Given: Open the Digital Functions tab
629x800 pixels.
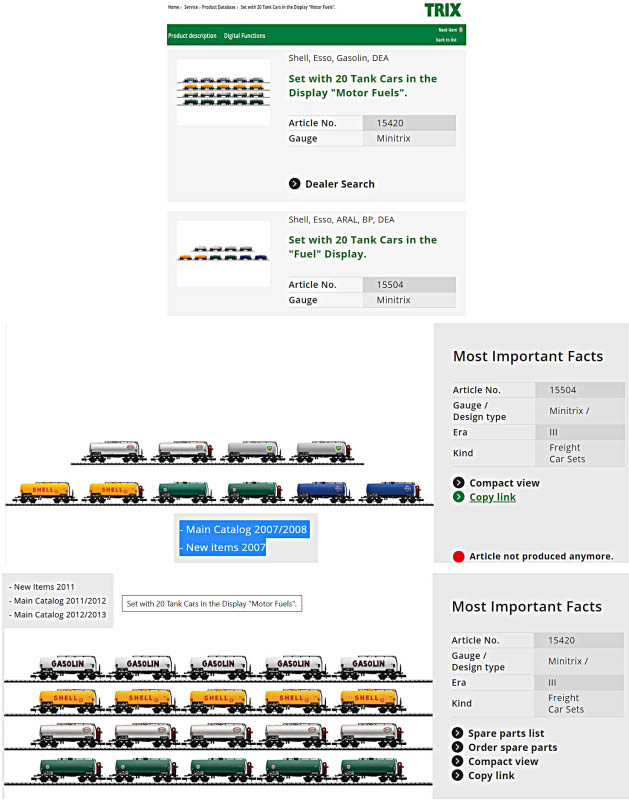Looking at the screenshot, I should [x=244, y=36].
